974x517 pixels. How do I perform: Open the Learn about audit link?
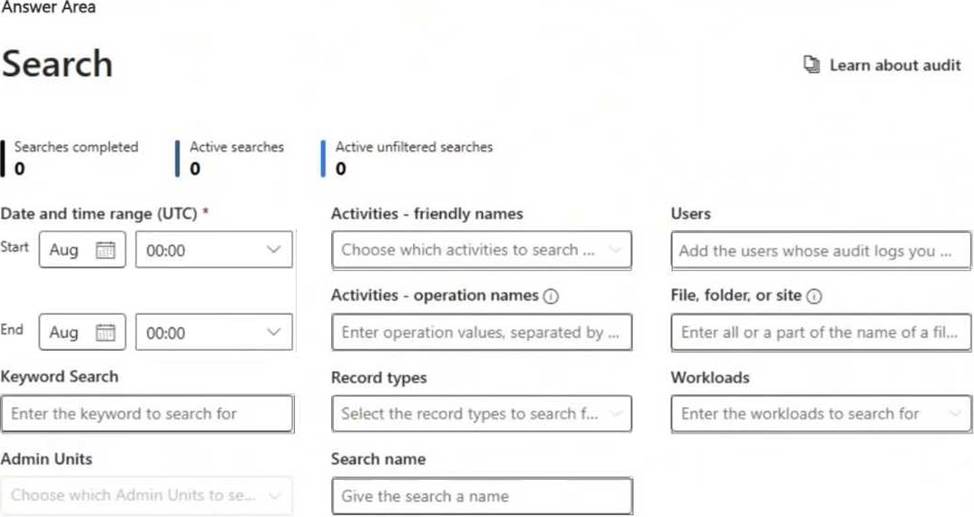point(894,65)
